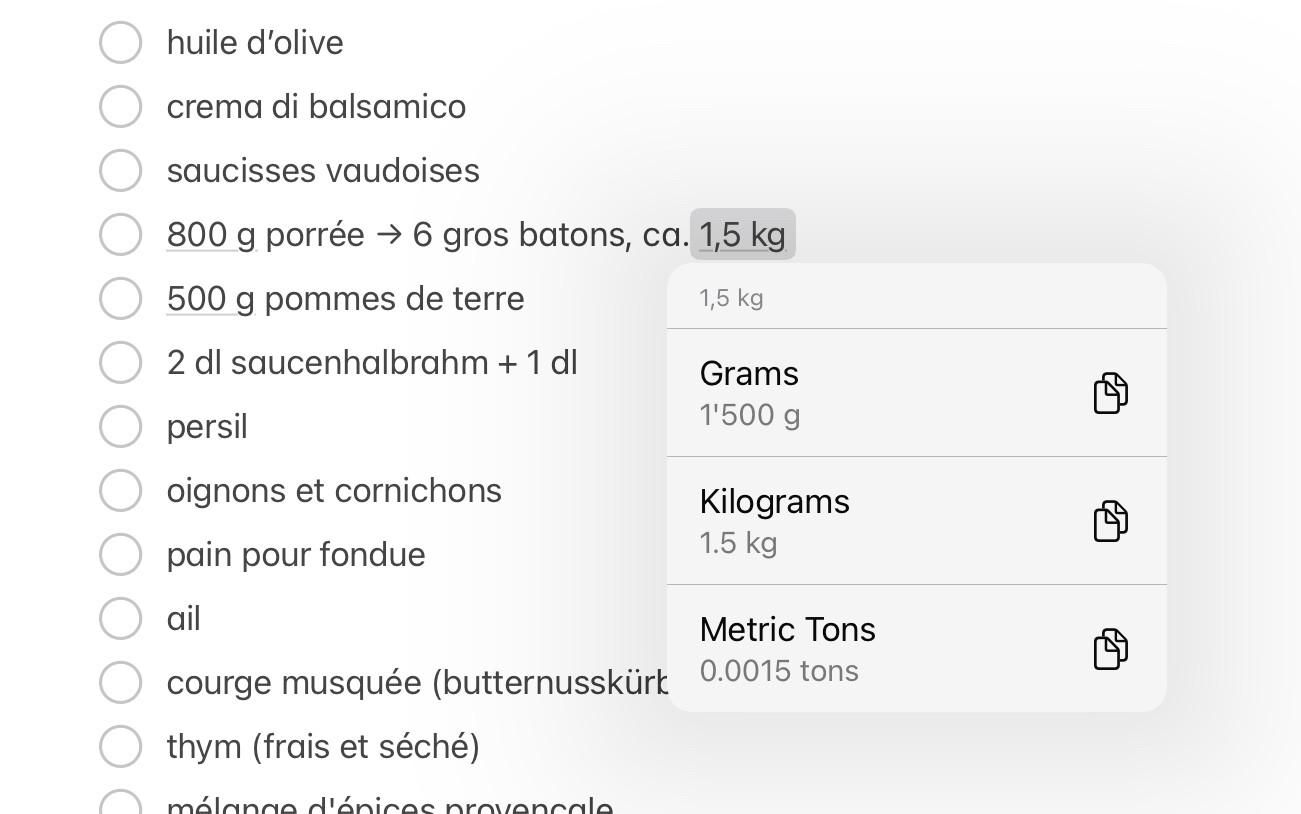Complete the 800 g porrée item
The width and height of the screenshot is (1301, 814).
[120, 235]
